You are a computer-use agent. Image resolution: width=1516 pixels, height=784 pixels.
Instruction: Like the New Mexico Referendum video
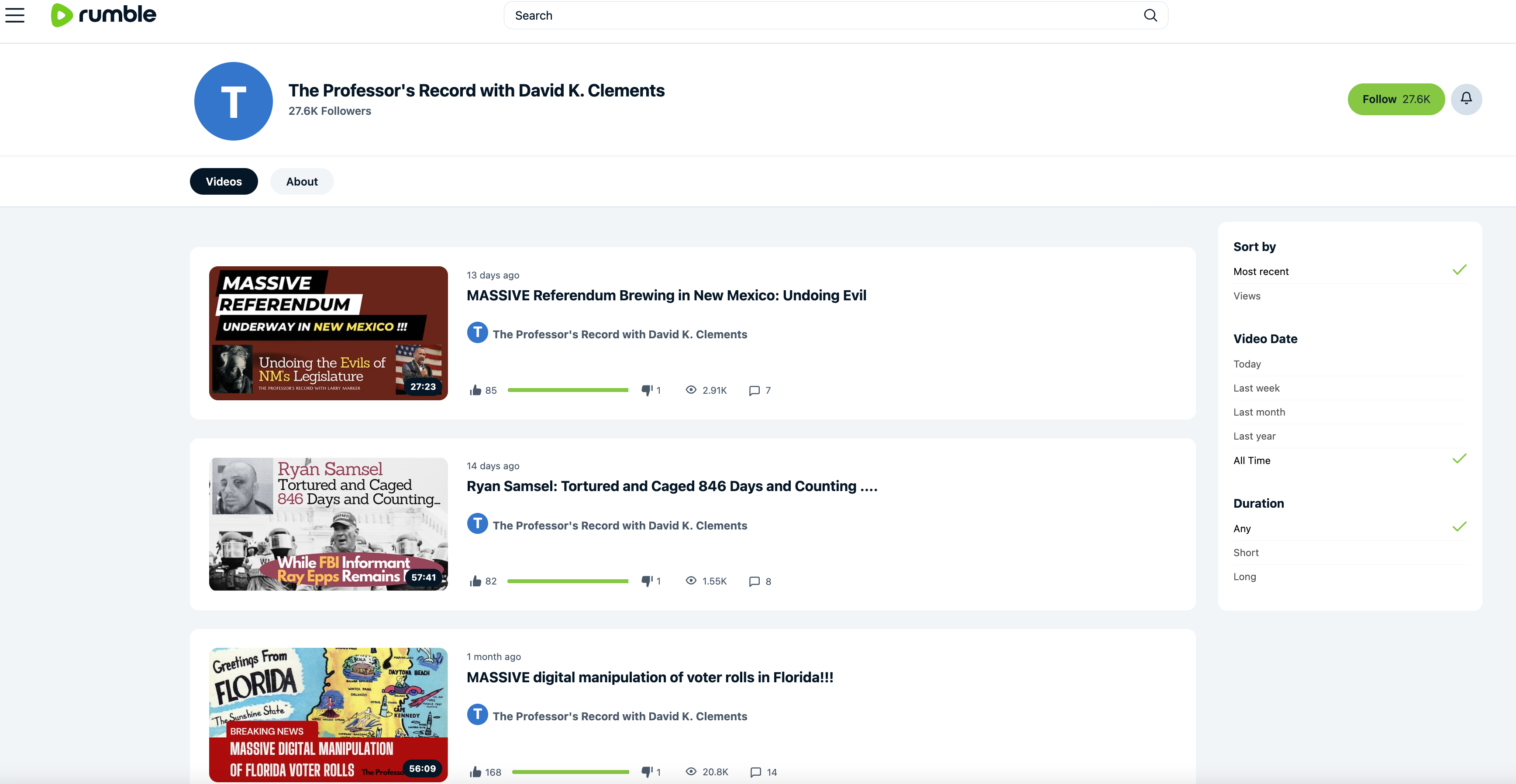pos(475,391)
